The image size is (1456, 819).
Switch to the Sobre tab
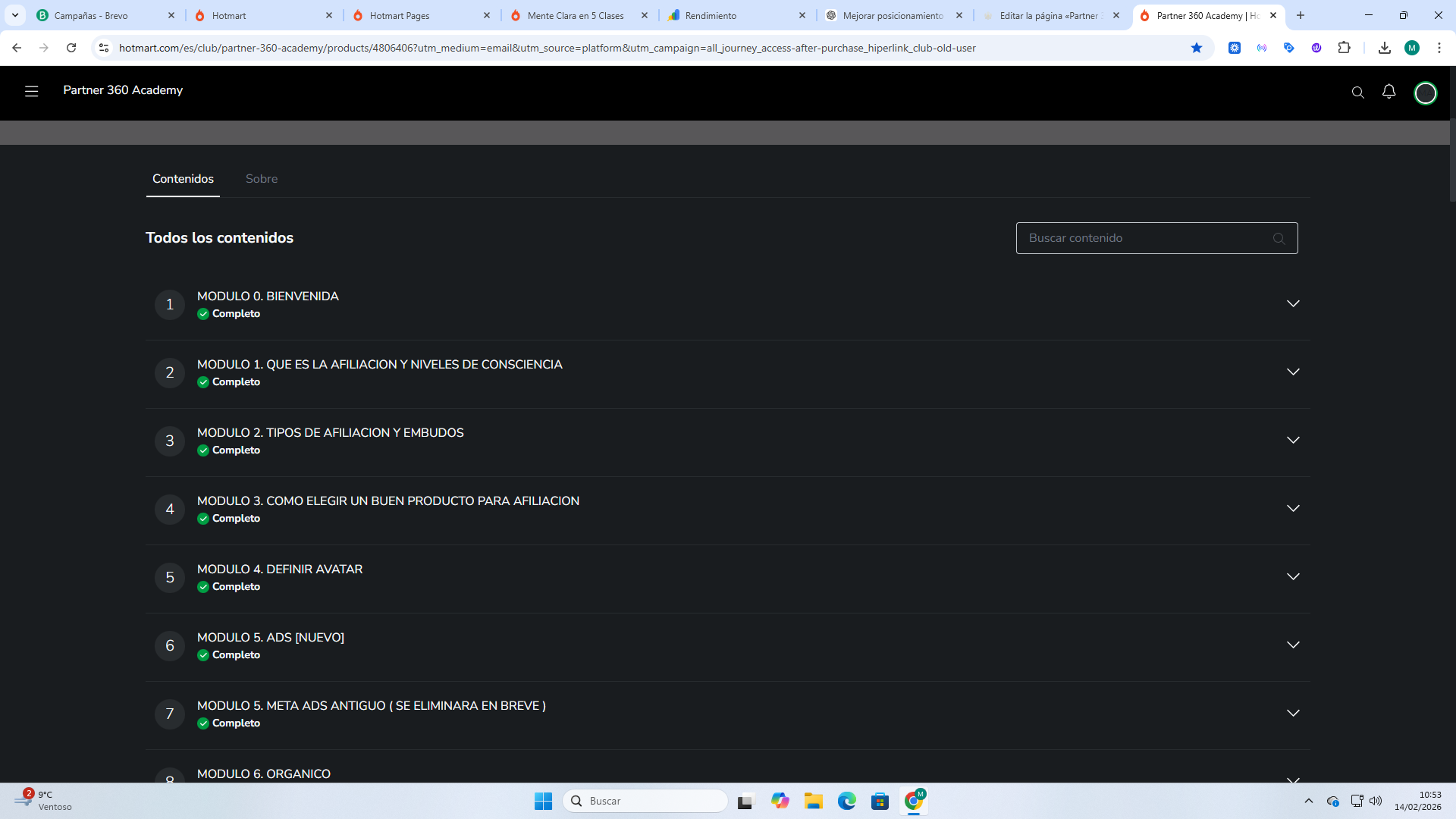(x=261, y=179)
